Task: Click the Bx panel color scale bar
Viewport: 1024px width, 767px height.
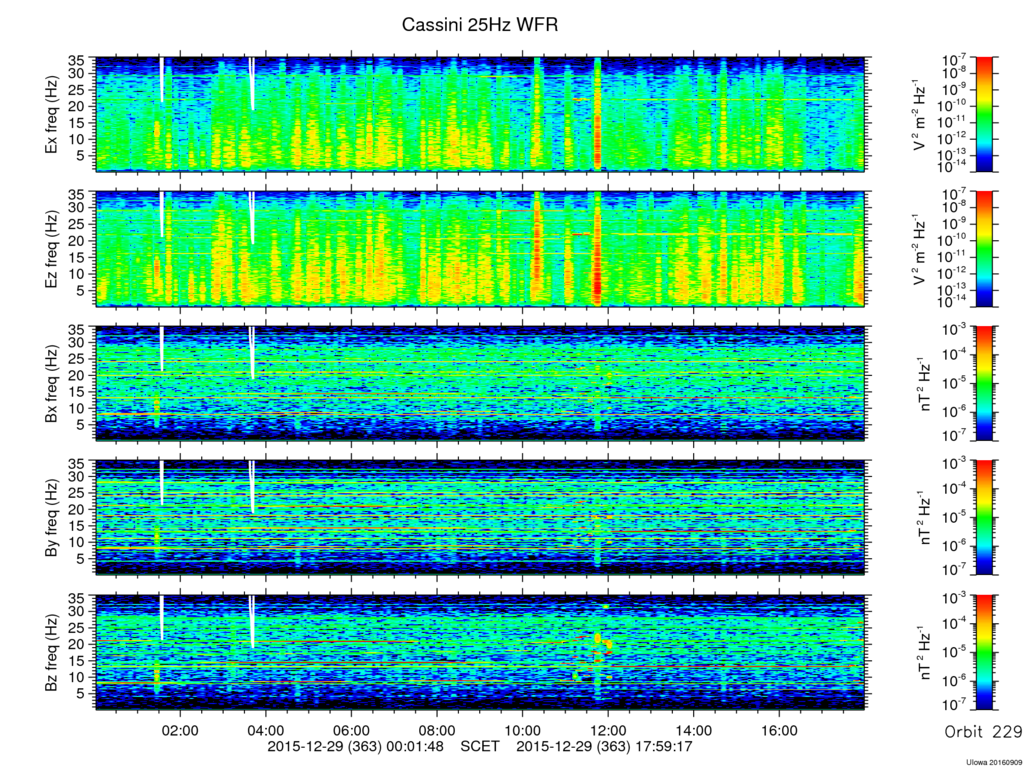Action: tap(984, 383)
